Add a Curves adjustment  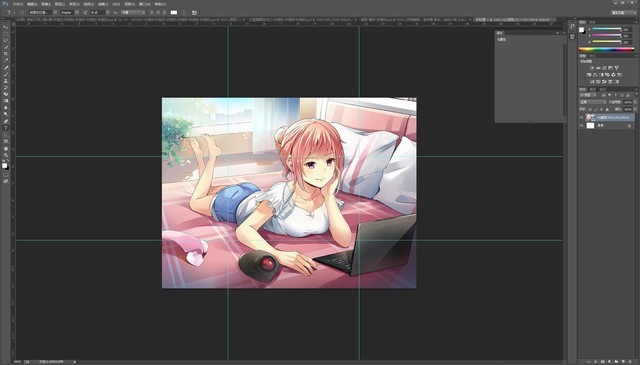[604, 68]
